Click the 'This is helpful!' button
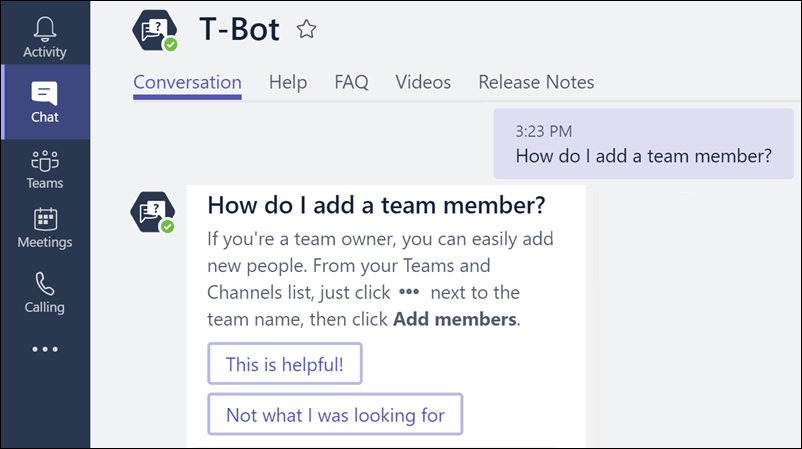Screen dimensions: 802x449 (285, 364)
